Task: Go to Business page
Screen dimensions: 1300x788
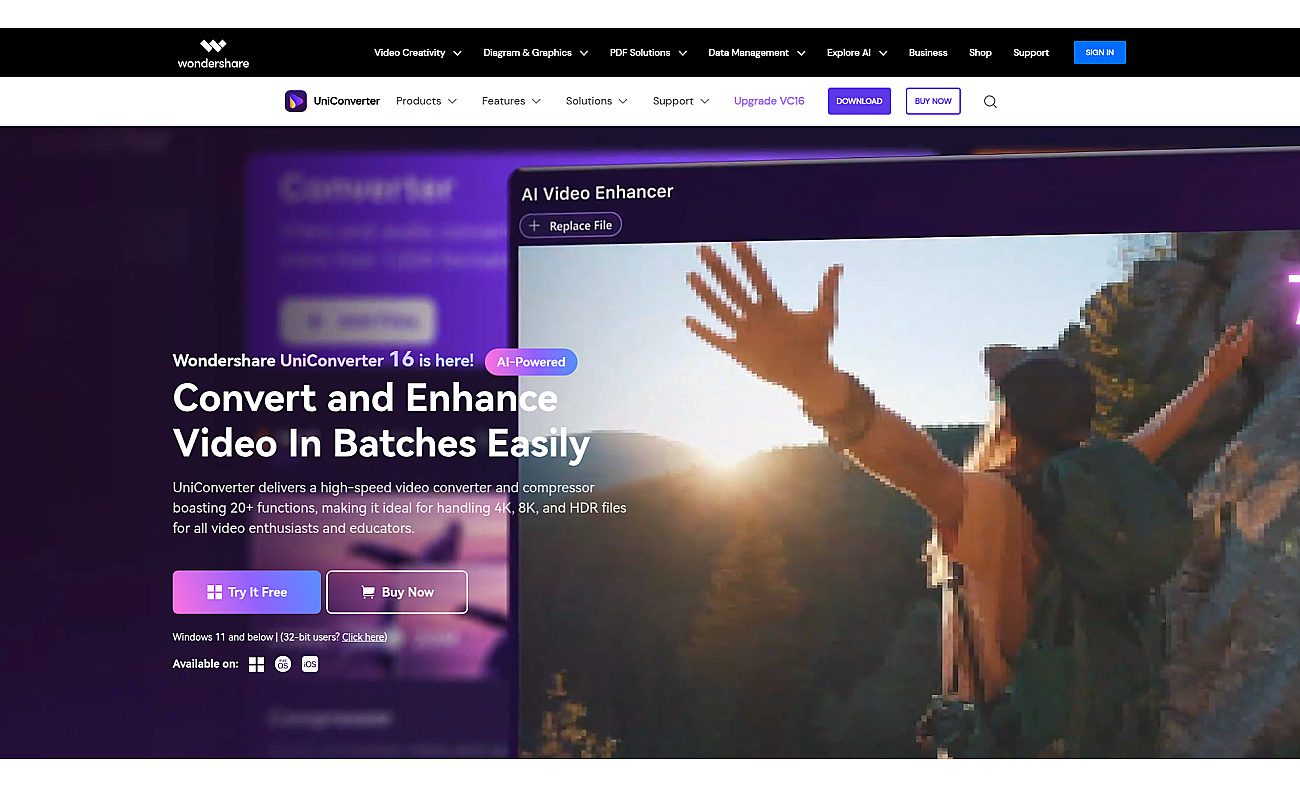Action: pyautogui.click(x=928, y=53)
